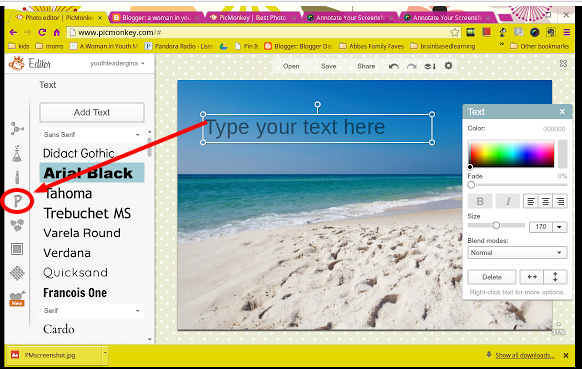
Task: Open the font size dropdown arrow
Action: (560, 226)
